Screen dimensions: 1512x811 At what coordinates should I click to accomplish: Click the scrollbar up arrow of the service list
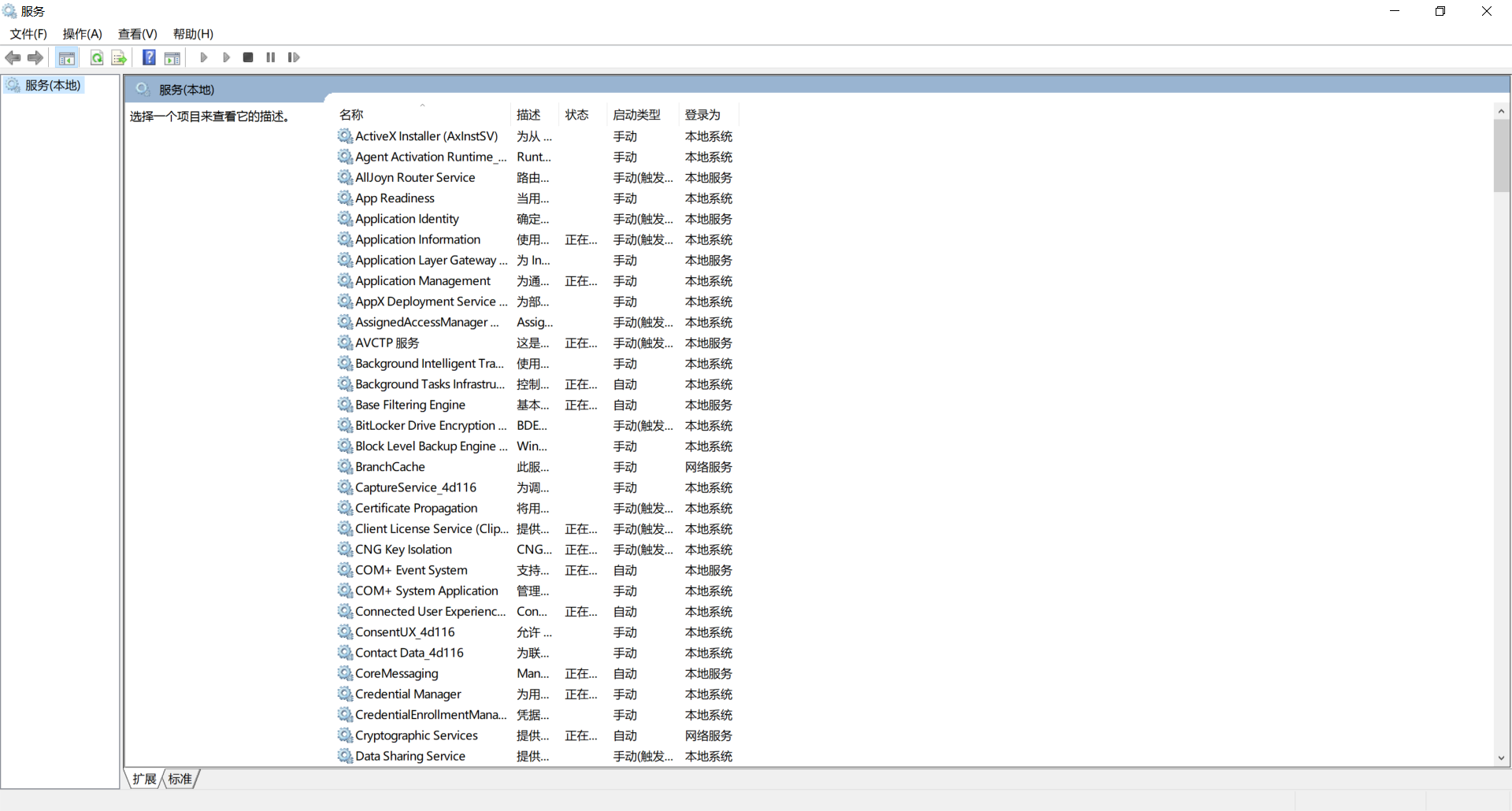click(x=1501, y=111)
